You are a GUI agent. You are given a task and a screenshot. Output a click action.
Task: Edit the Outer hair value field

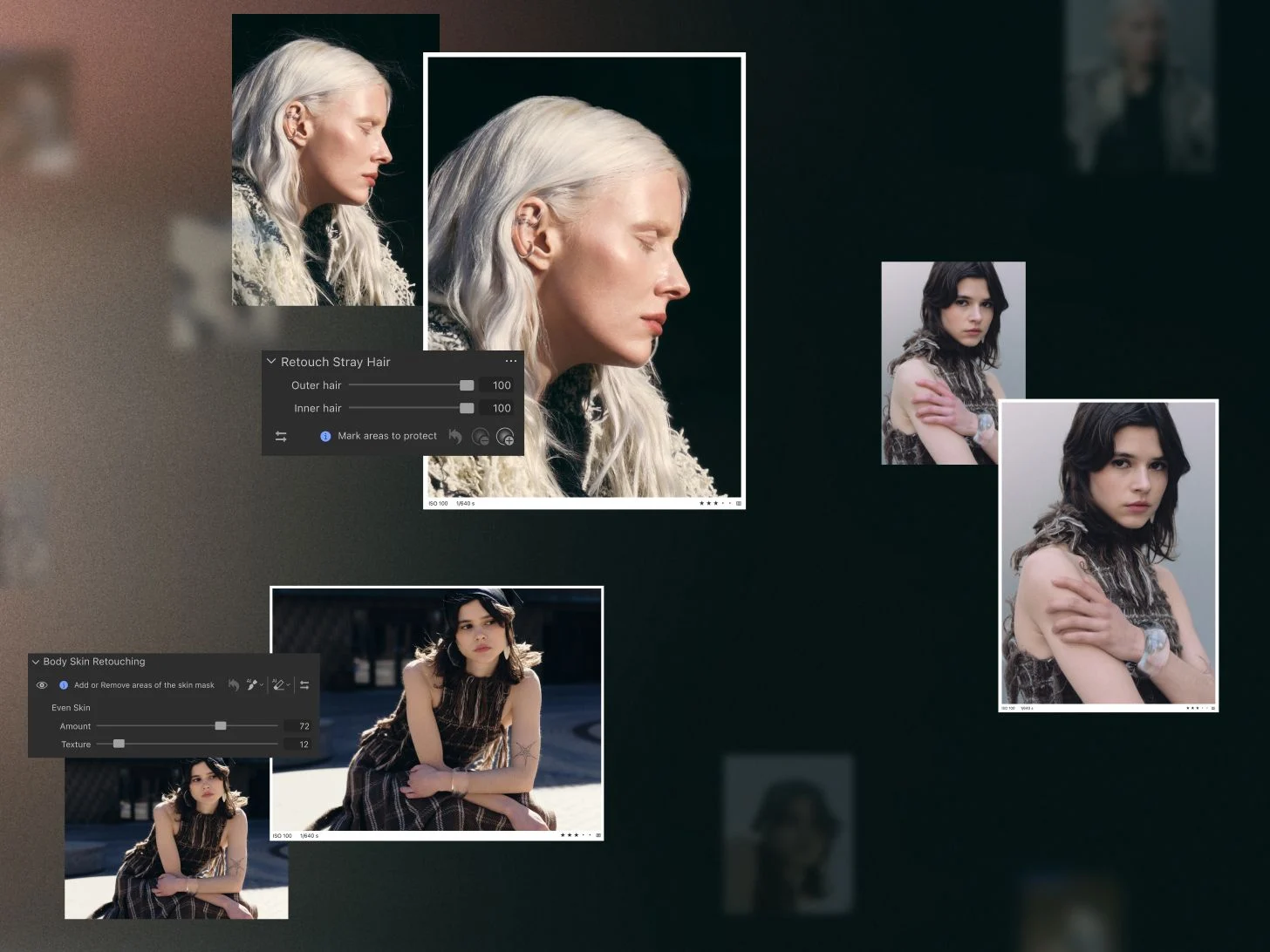click(x=497, y=385)
